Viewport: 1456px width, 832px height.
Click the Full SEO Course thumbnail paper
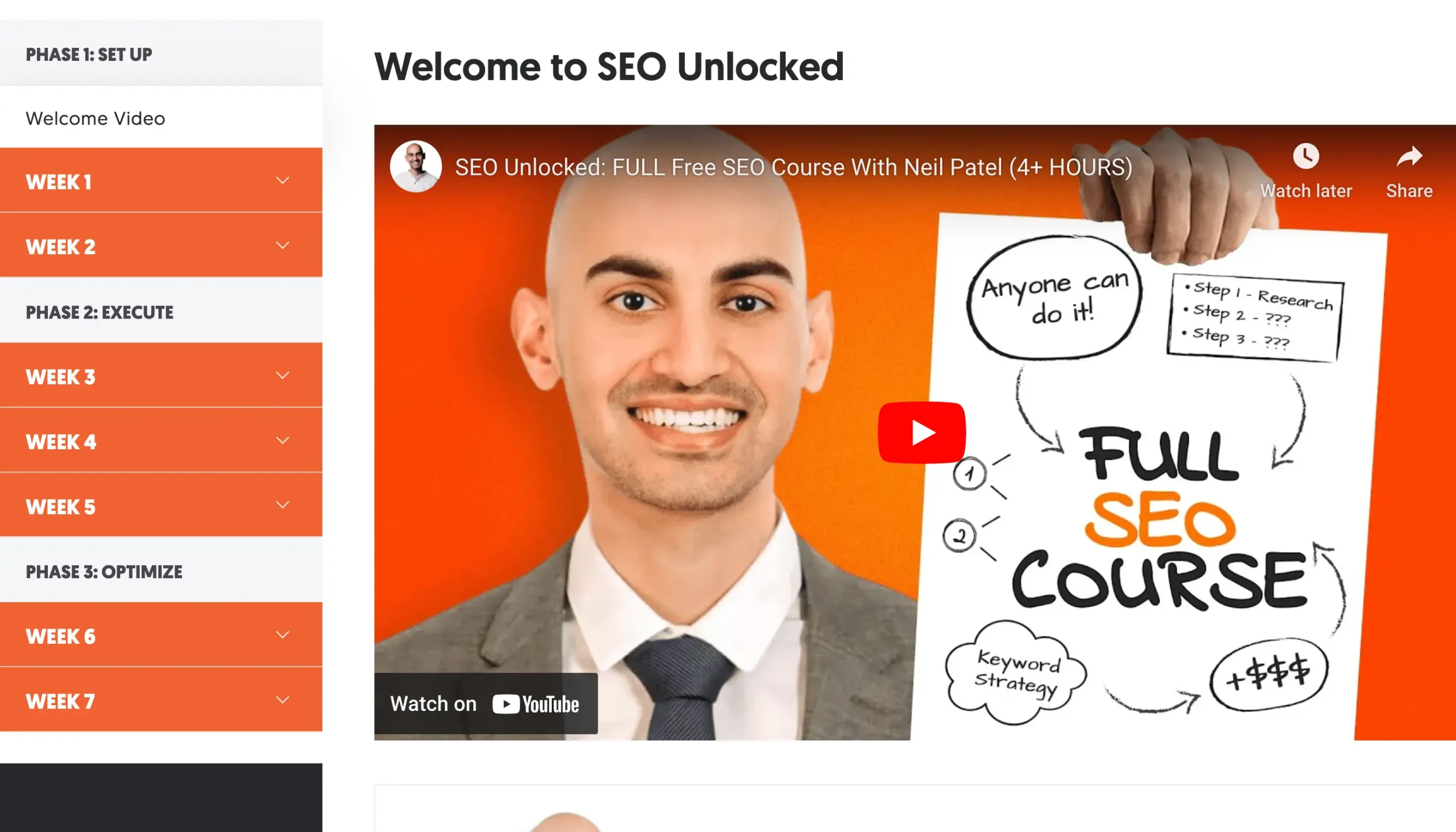coord(1148,480)
